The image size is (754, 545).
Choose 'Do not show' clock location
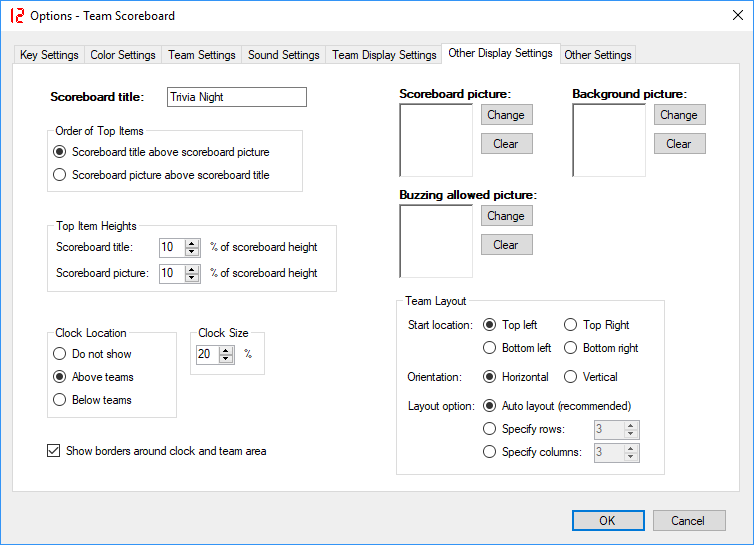pyautogui.click(x=60, y=354)
